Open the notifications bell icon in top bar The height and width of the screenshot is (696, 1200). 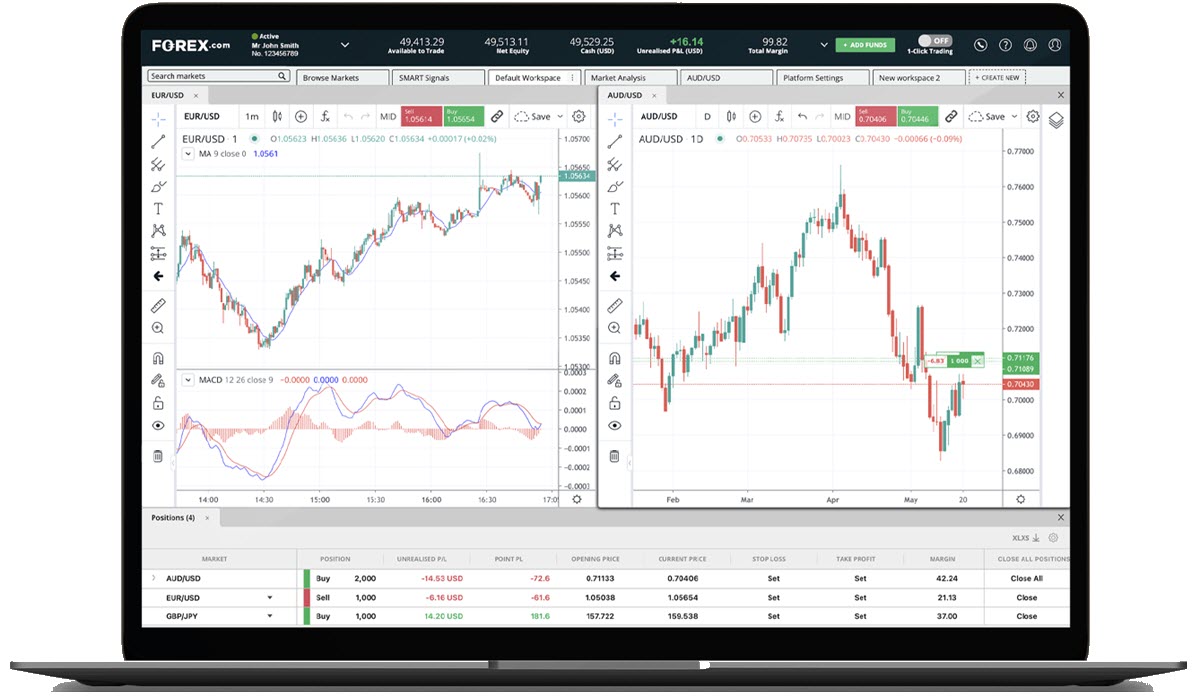click(x=1029, y=45)
